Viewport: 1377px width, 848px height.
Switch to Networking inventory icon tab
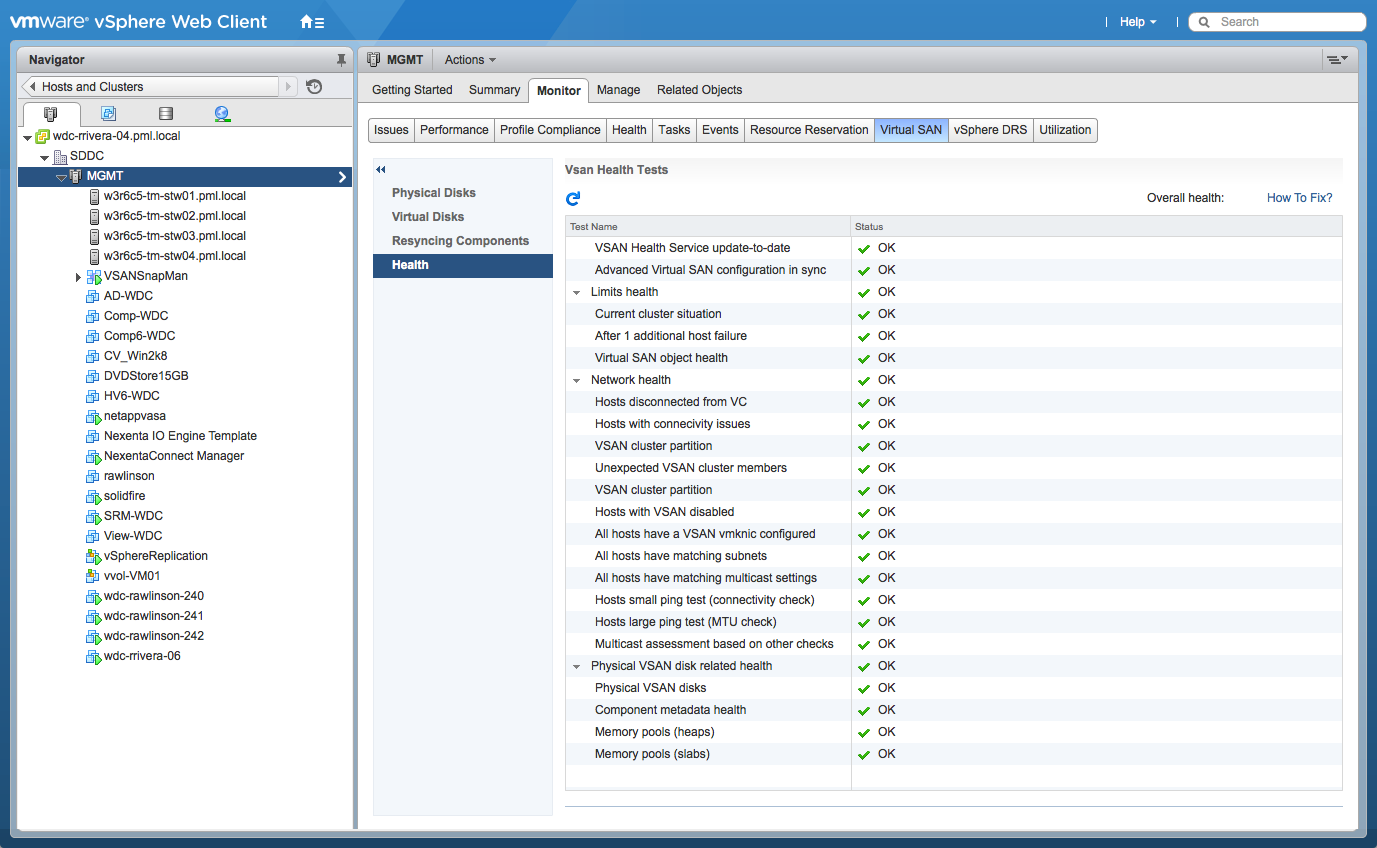pos(222,114)
